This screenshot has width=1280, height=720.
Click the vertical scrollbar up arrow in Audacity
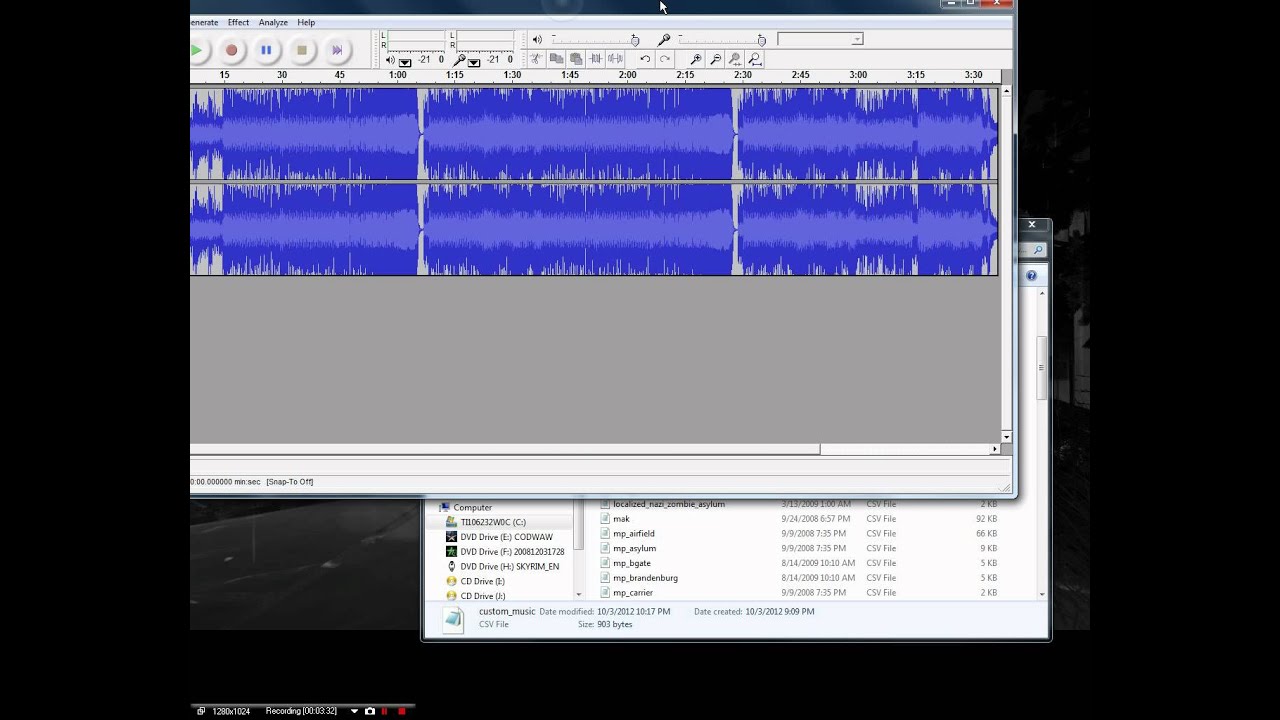pyautogui.click(x=1006, y=92)
